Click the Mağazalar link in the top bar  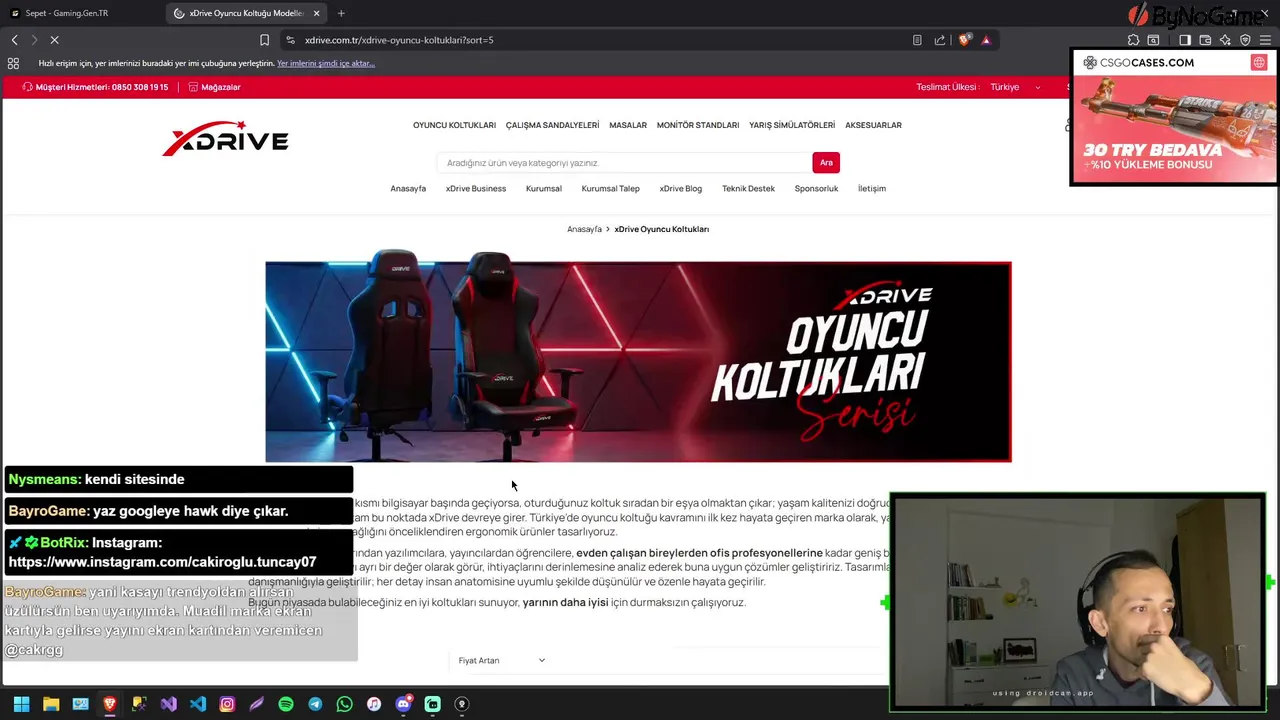215,87
